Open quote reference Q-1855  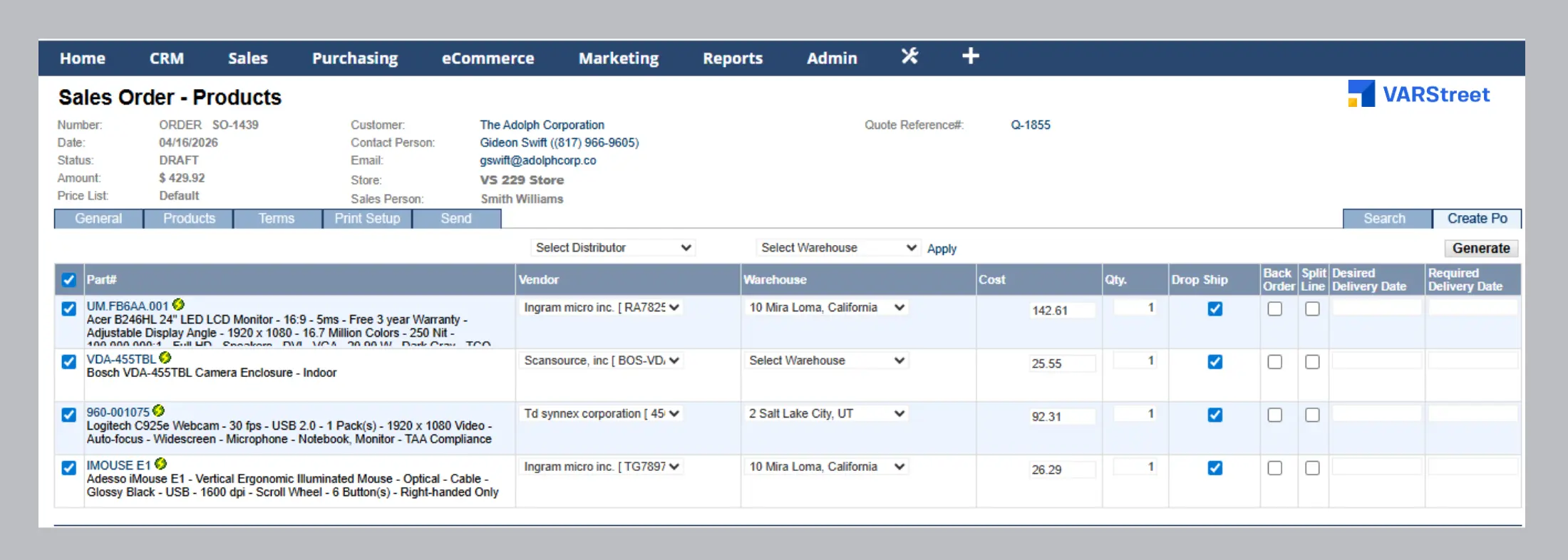pos(1031,125)
